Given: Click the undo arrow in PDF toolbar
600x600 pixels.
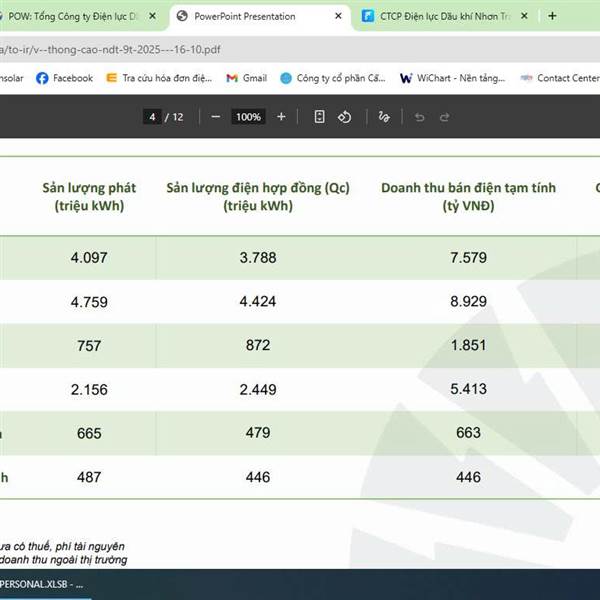Looking at the screenshot, I should pos(419,117).
